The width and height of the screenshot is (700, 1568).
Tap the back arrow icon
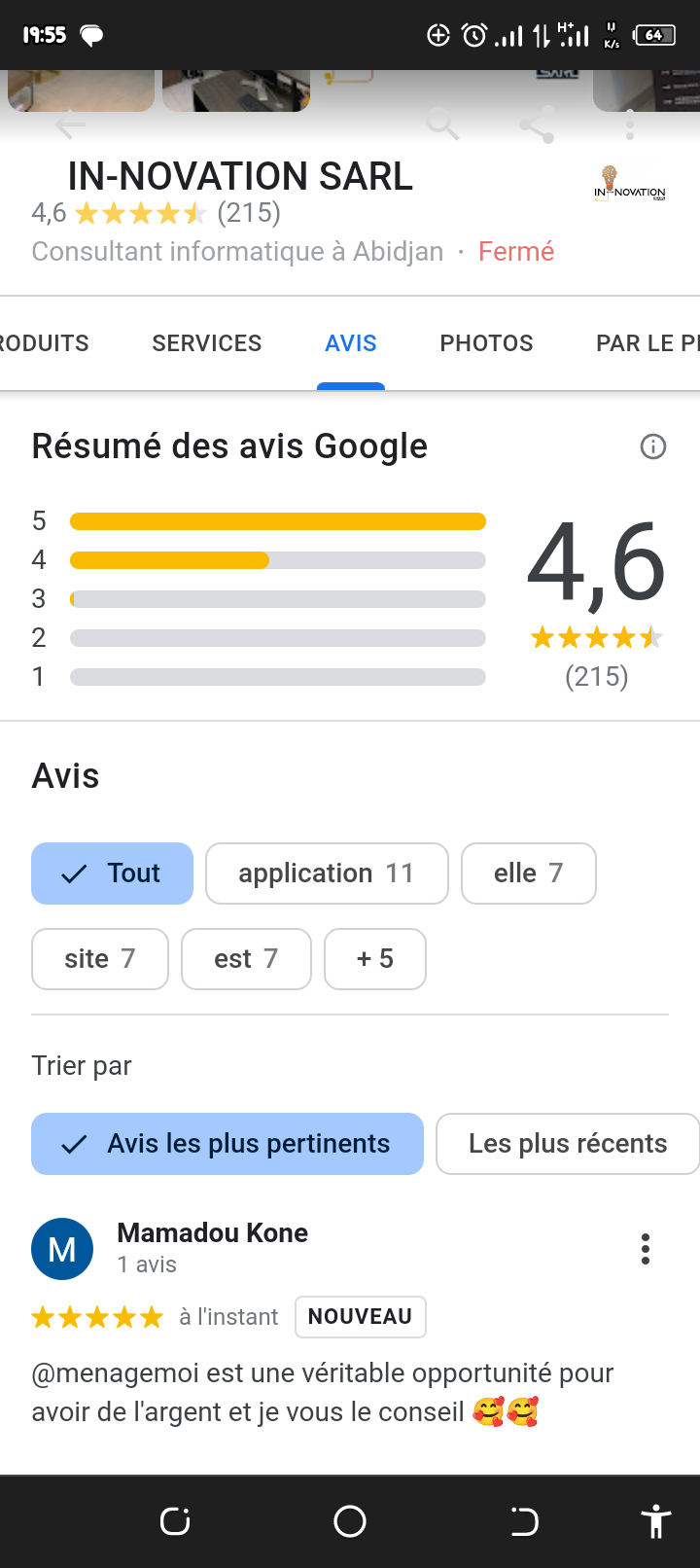[70, 125]
